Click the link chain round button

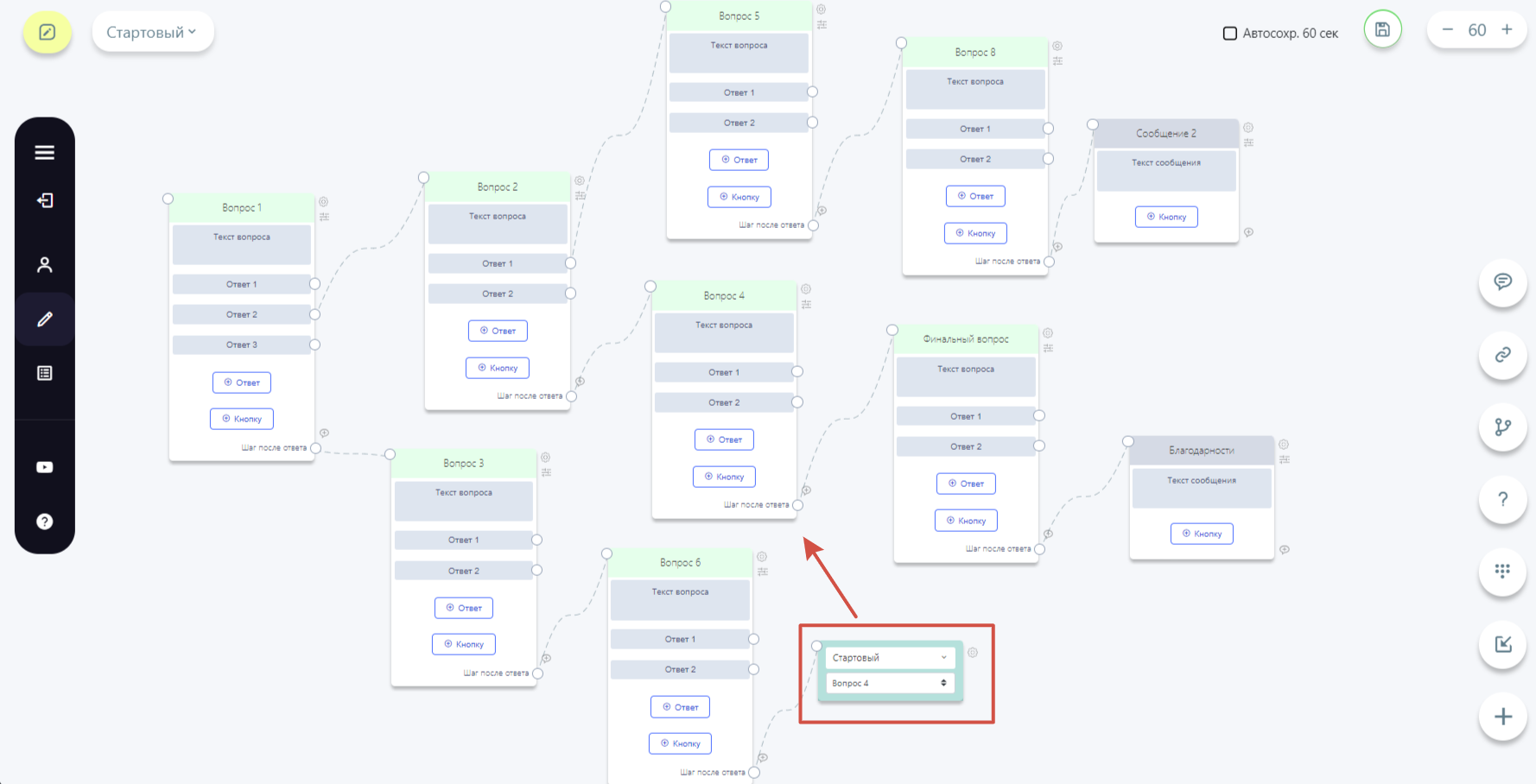pos(1503,355)
